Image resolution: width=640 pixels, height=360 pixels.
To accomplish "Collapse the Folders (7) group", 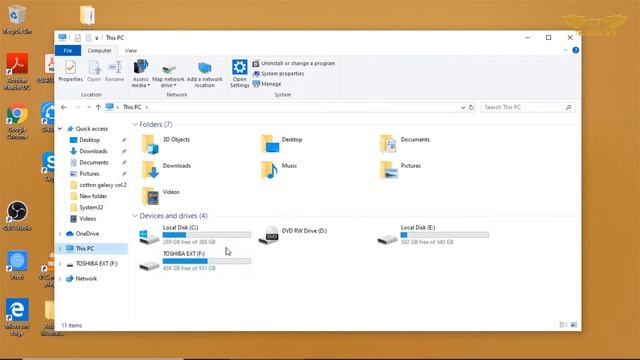I will pos(135,124).
